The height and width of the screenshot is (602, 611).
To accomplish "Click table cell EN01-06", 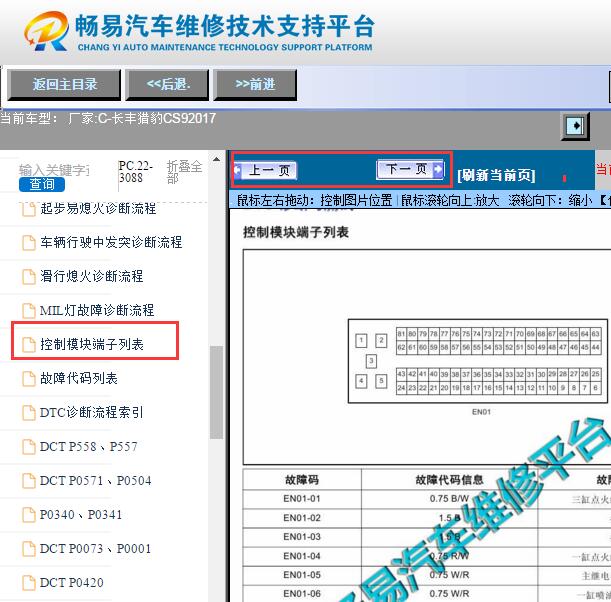I will pyautogui.click(x=302, y=593).
